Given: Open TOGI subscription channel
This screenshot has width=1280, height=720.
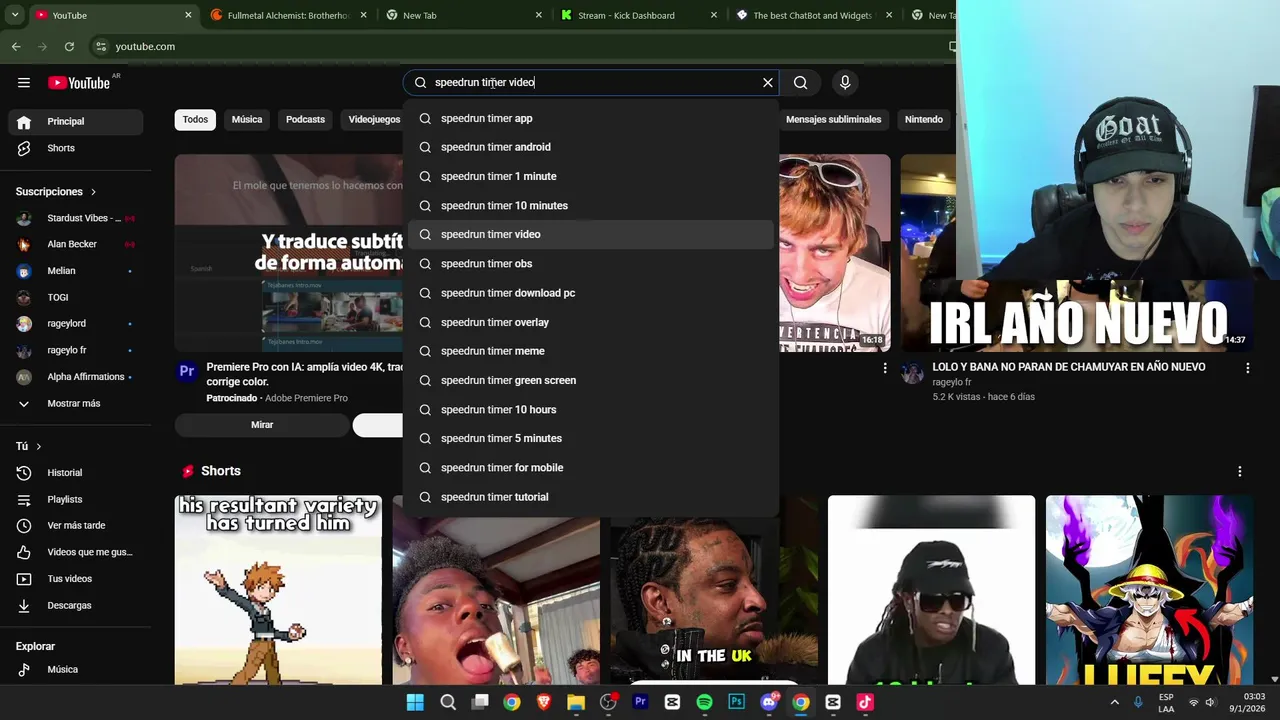Looking at the screenshot, I should point(76,297).
